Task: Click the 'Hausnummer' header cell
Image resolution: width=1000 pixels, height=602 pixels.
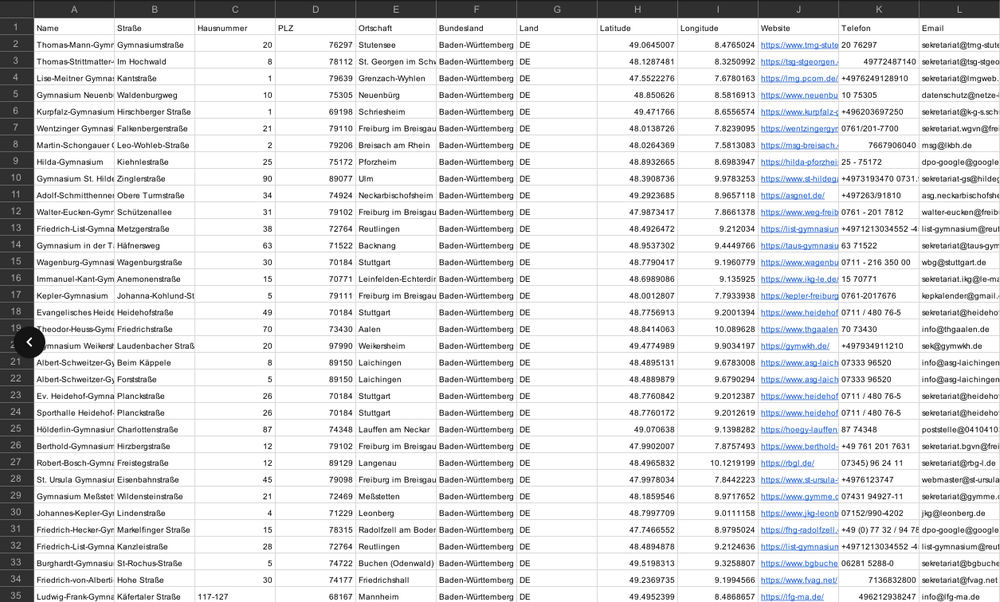Action: 235,28
